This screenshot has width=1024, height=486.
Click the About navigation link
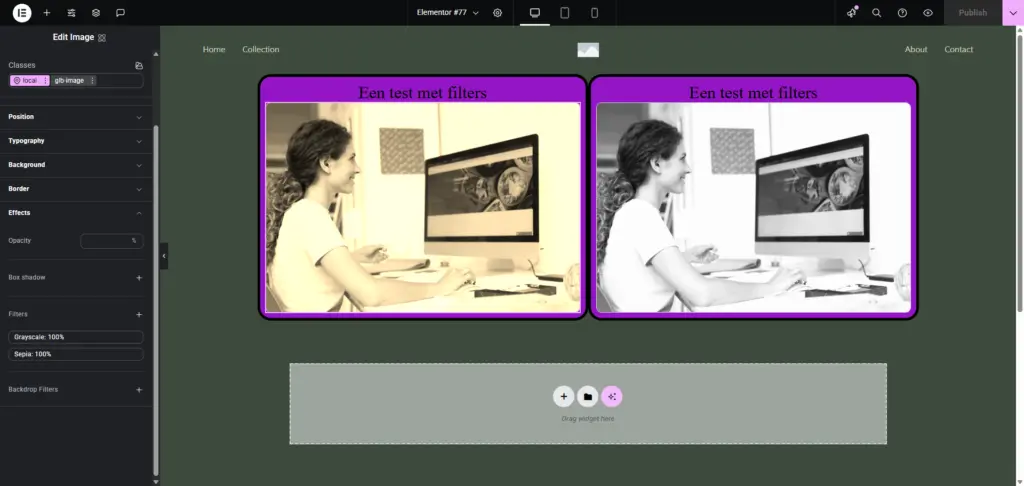click(916, 50)
